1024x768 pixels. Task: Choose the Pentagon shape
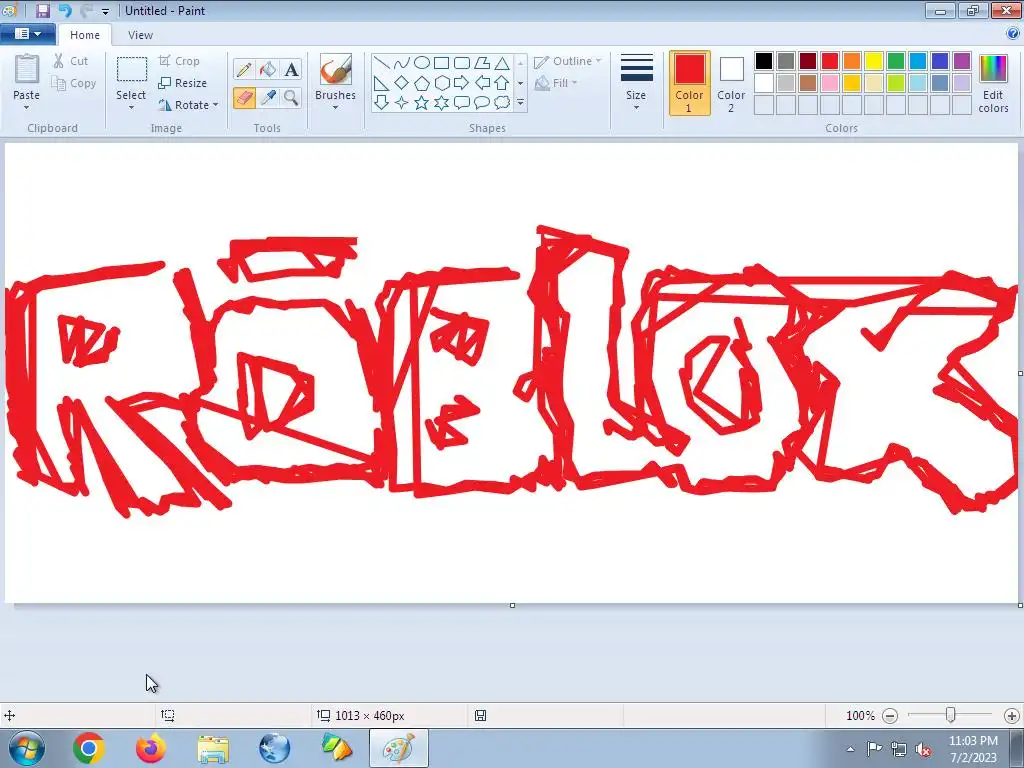pyautogui.click(x=422, y=83)
